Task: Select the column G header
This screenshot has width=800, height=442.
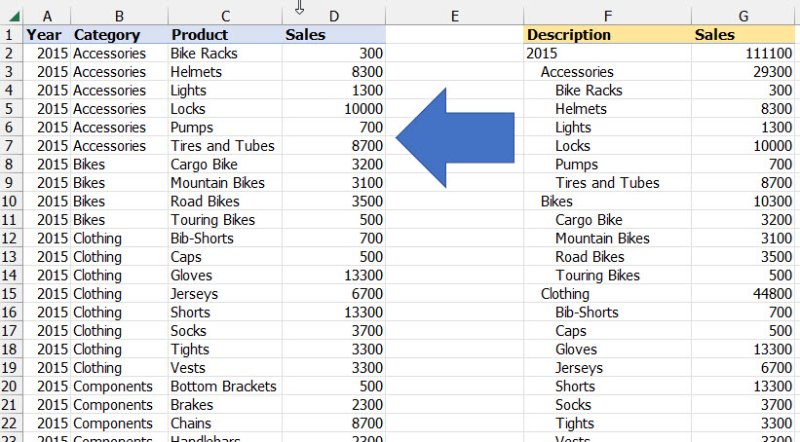Action: click(x=744, y=15)
